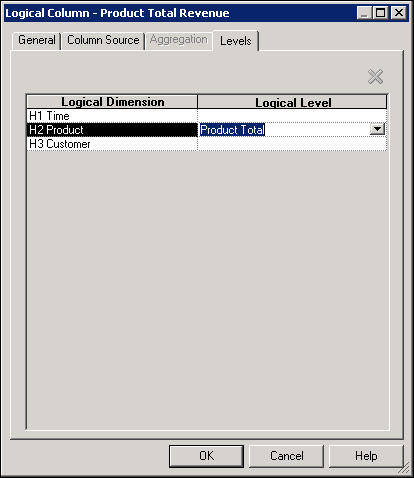Select the Aggregation tab

coord(179,40)
